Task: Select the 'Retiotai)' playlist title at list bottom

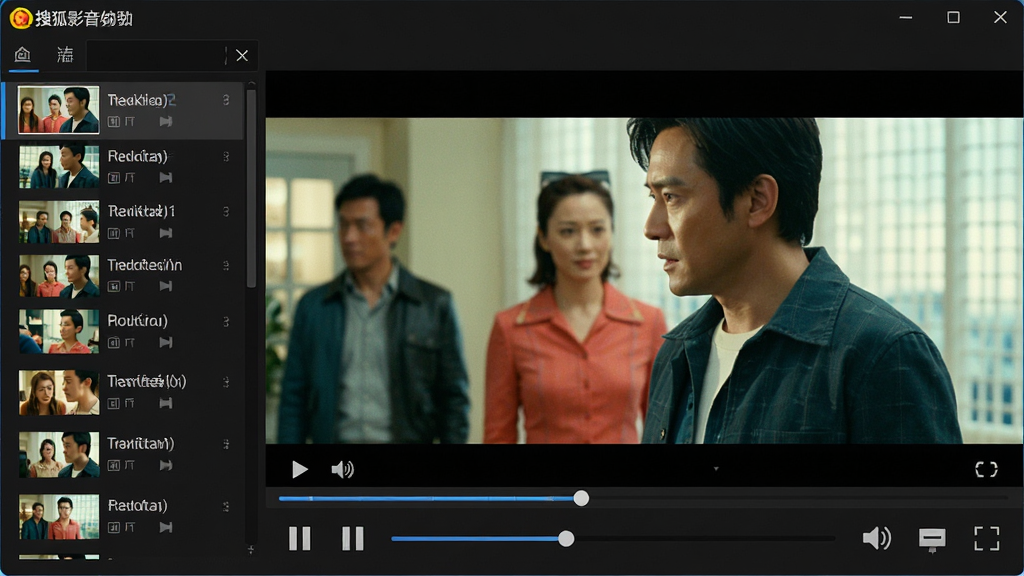Action: coord(137,505)
